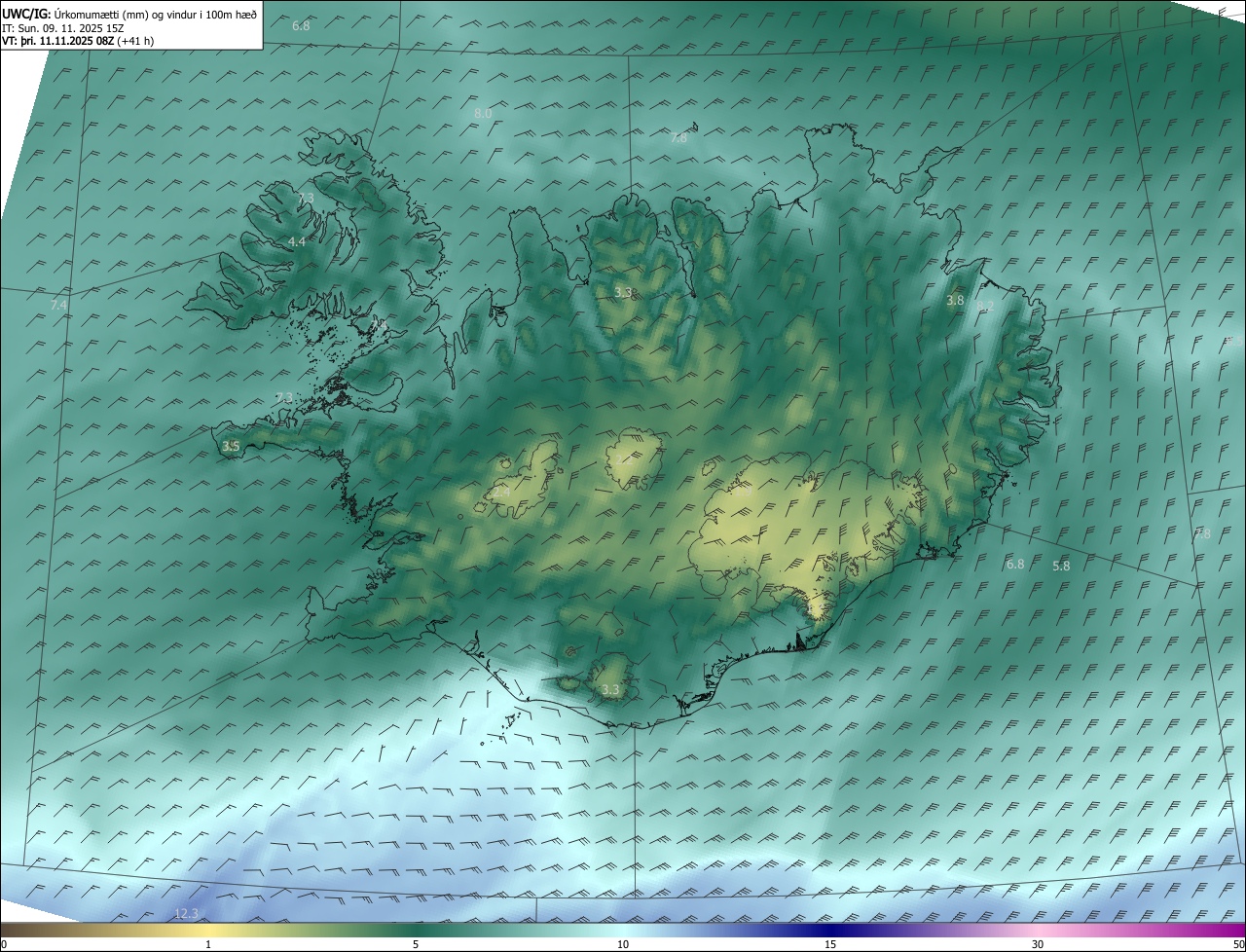Viewport: 1246px width, 952px height.
Task: Click the 12.3 value in the blue area
Action: (186, 913)
